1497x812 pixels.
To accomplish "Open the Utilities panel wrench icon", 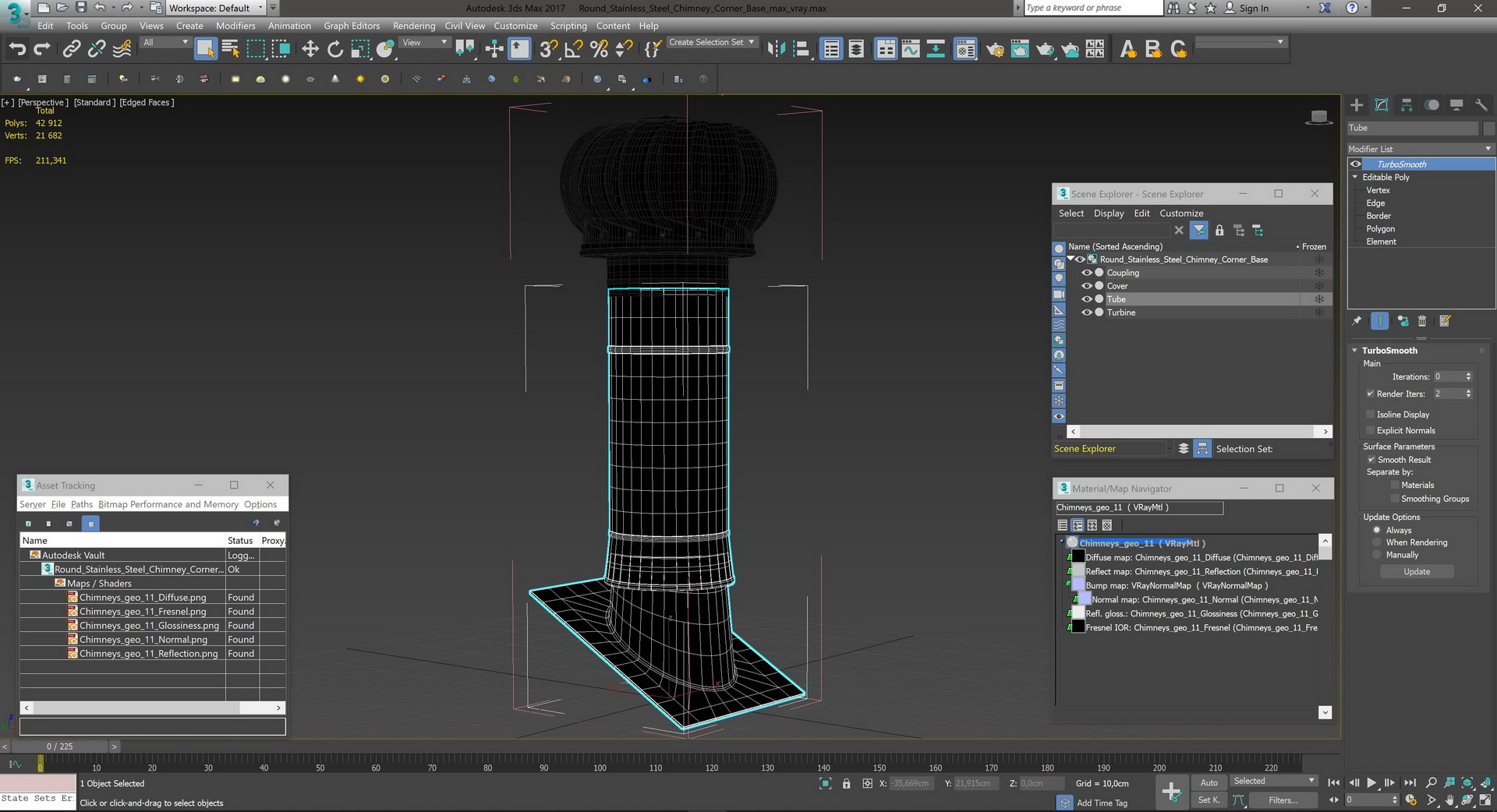I will point(1481,105).
